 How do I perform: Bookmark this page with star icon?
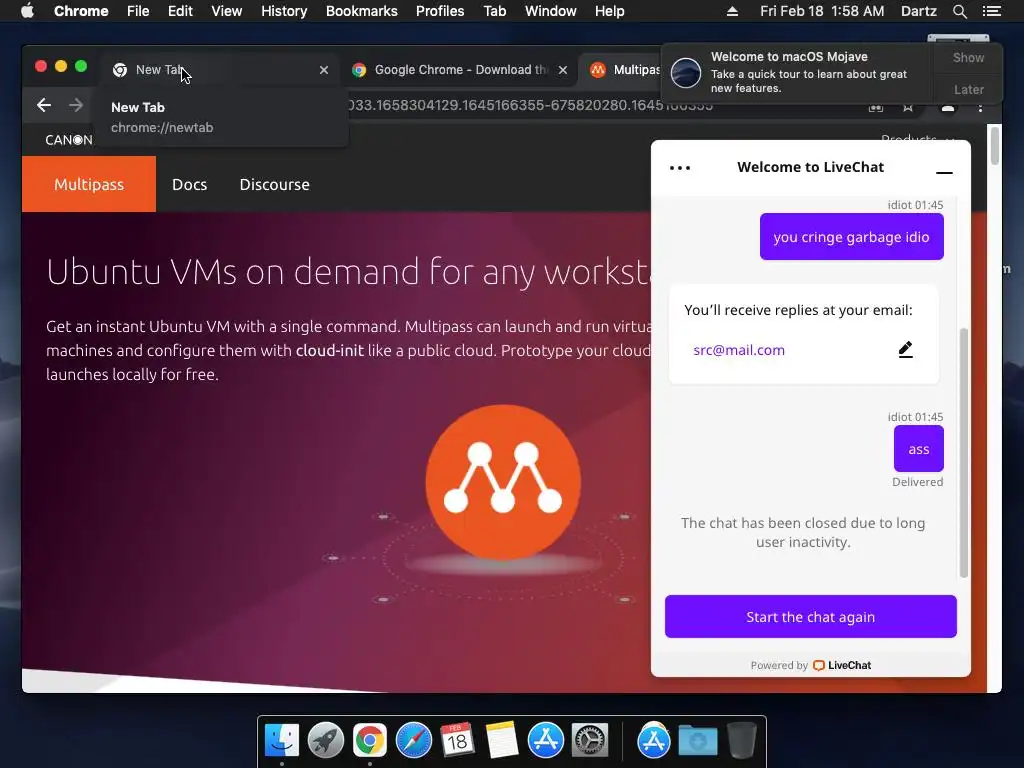[908, 106]
